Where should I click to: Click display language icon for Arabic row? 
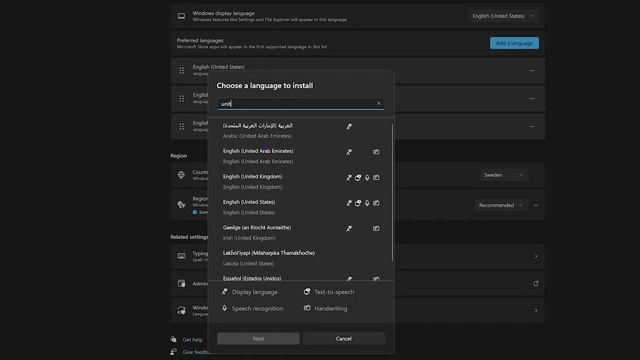pyautogui.click(x=349, y=127)
